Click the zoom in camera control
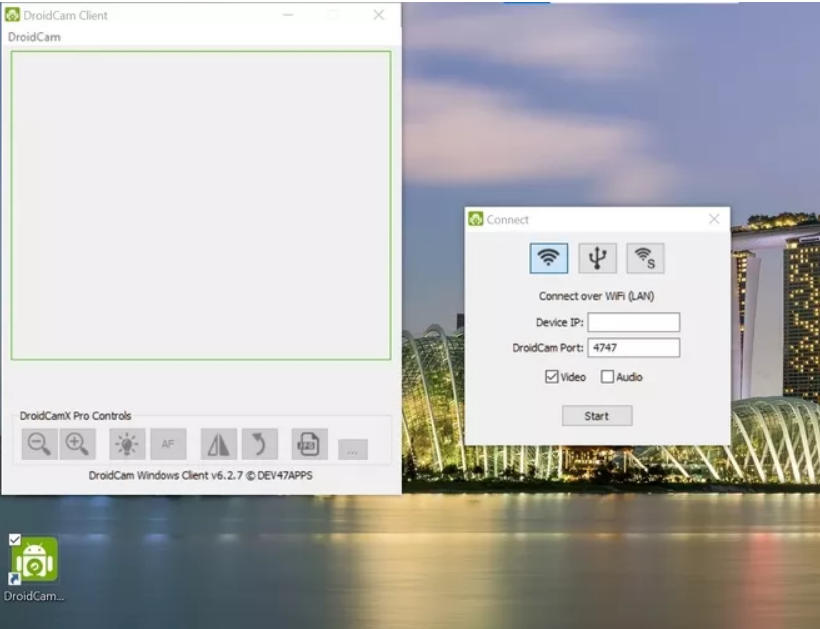This screenshot has width=820, height=629. (x=77, y=444)
